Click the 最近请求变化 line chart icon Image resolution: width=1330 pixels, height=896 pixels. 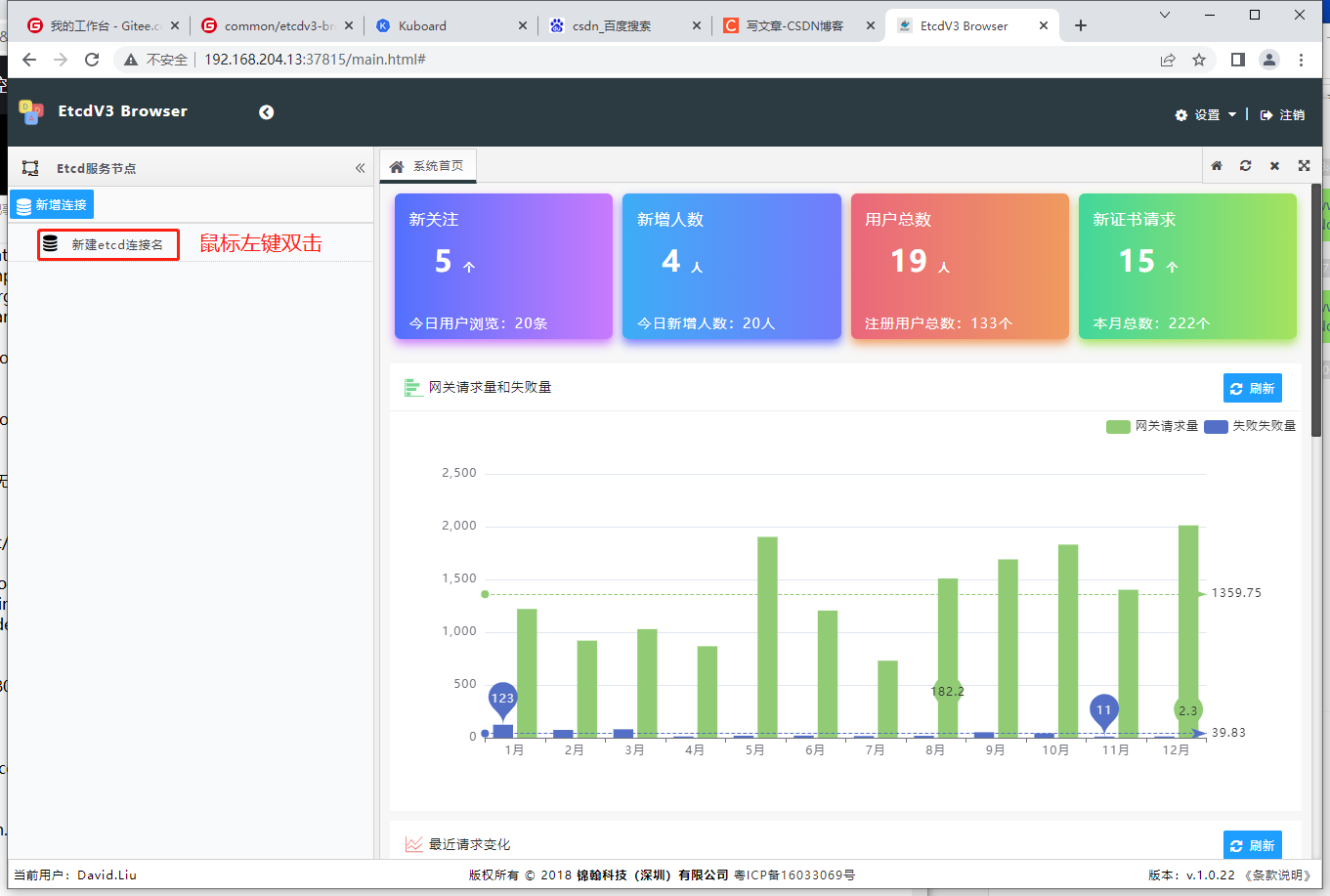click(413, 844)
